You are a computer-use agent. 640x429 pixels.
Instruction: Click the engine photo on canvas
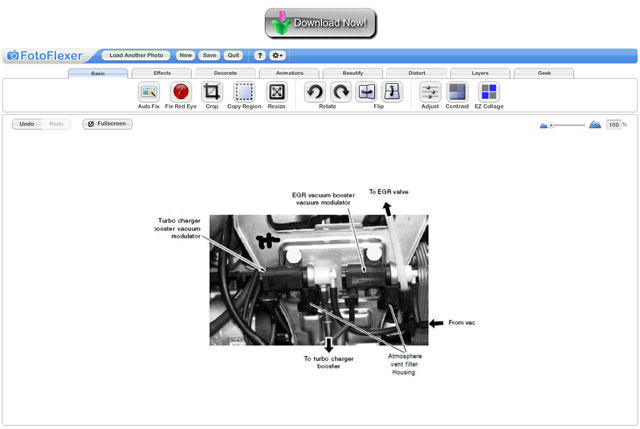tap(319, 280)
